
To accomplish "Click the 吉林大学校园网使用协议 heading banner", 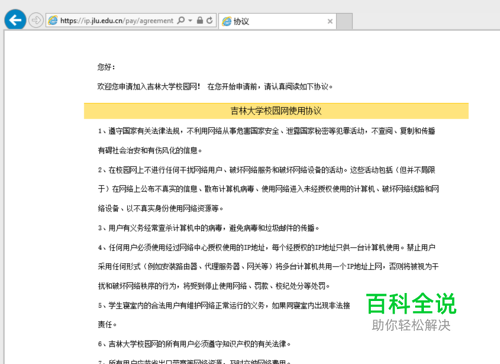I will (276, 111).
